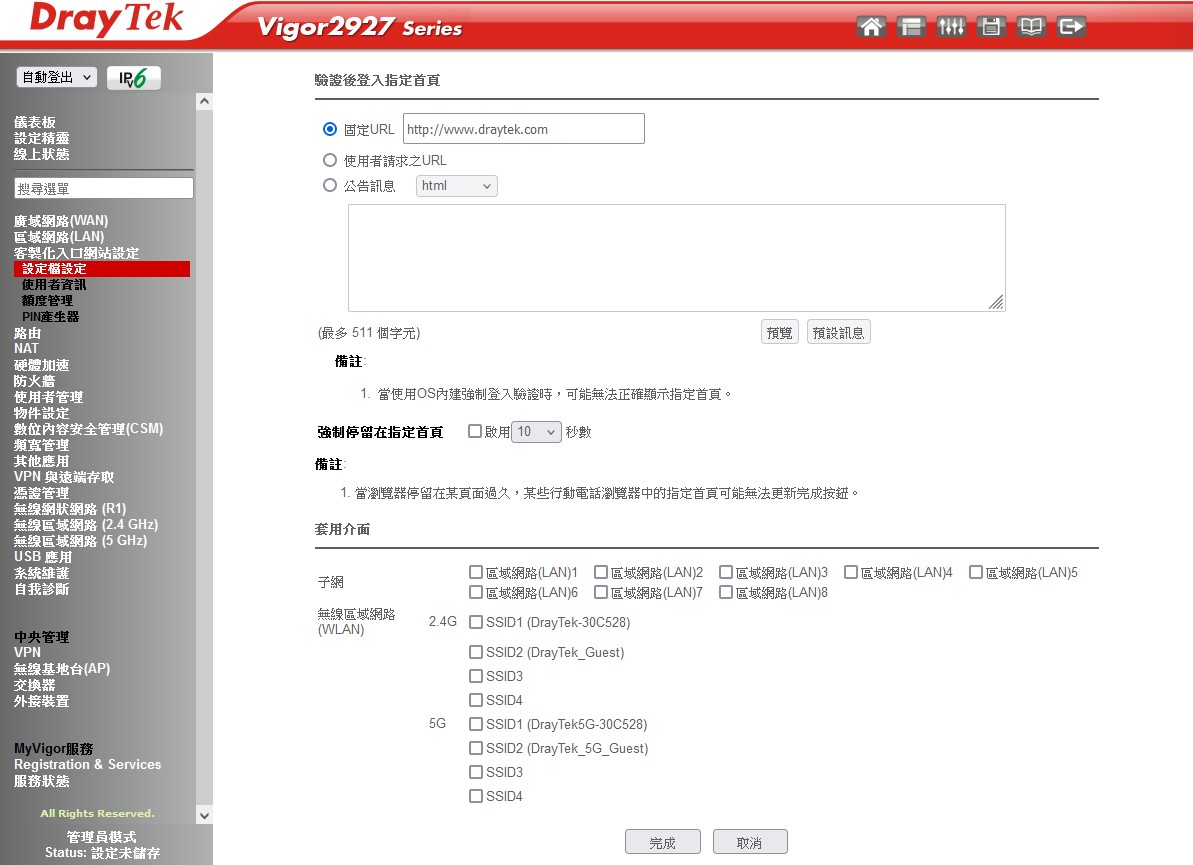Click the IPv6 icon button
Viewport: 1193px width, 865px height.
pyautogui.click(x=133, y=78)
